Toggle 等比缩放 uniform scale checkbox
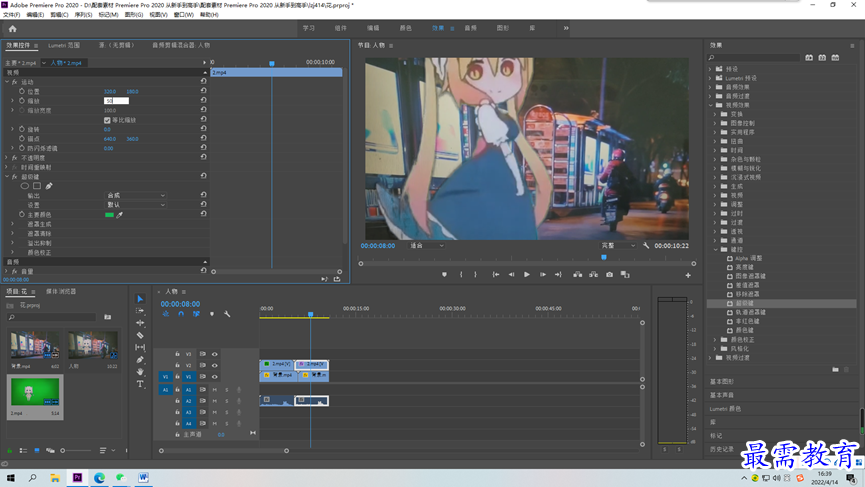 tap(107, 120)
